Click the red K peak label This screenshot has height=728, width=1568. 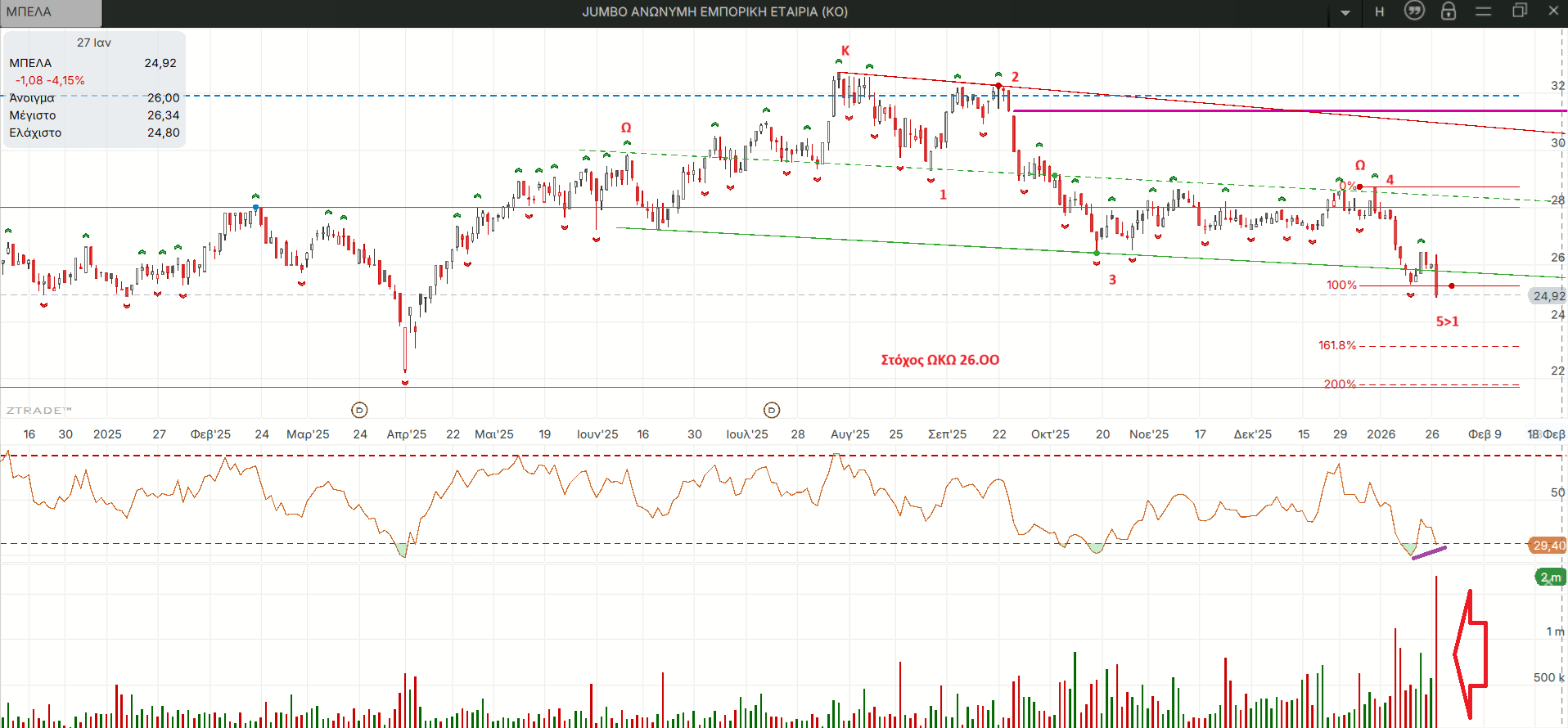(845, 51)
